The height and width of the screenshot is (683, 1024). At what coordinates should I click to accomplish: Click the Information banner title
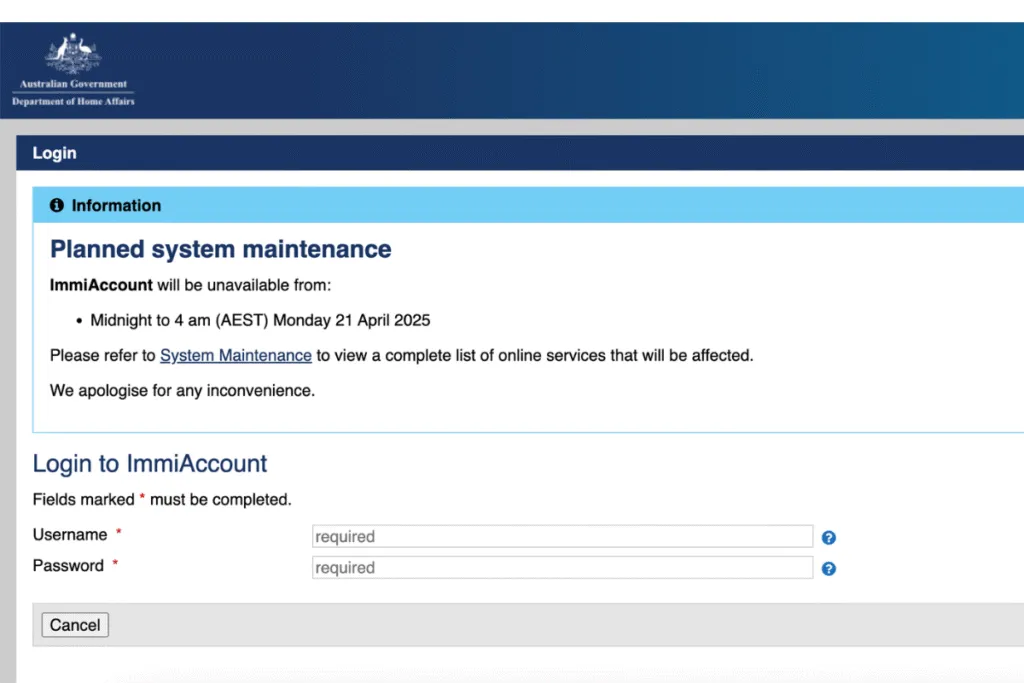[x=116, y=205]
